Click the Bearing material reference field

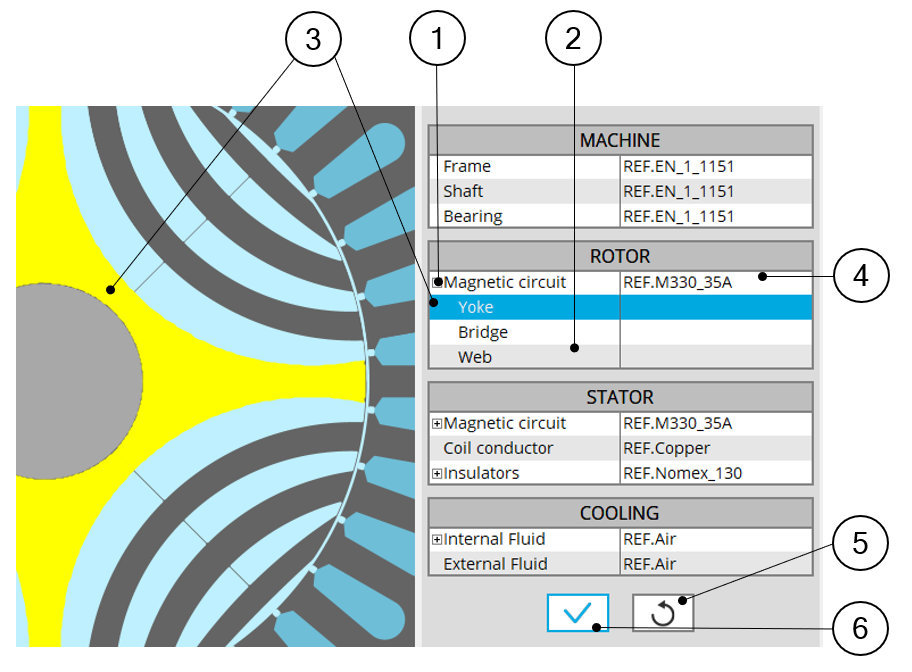[678, 216]
